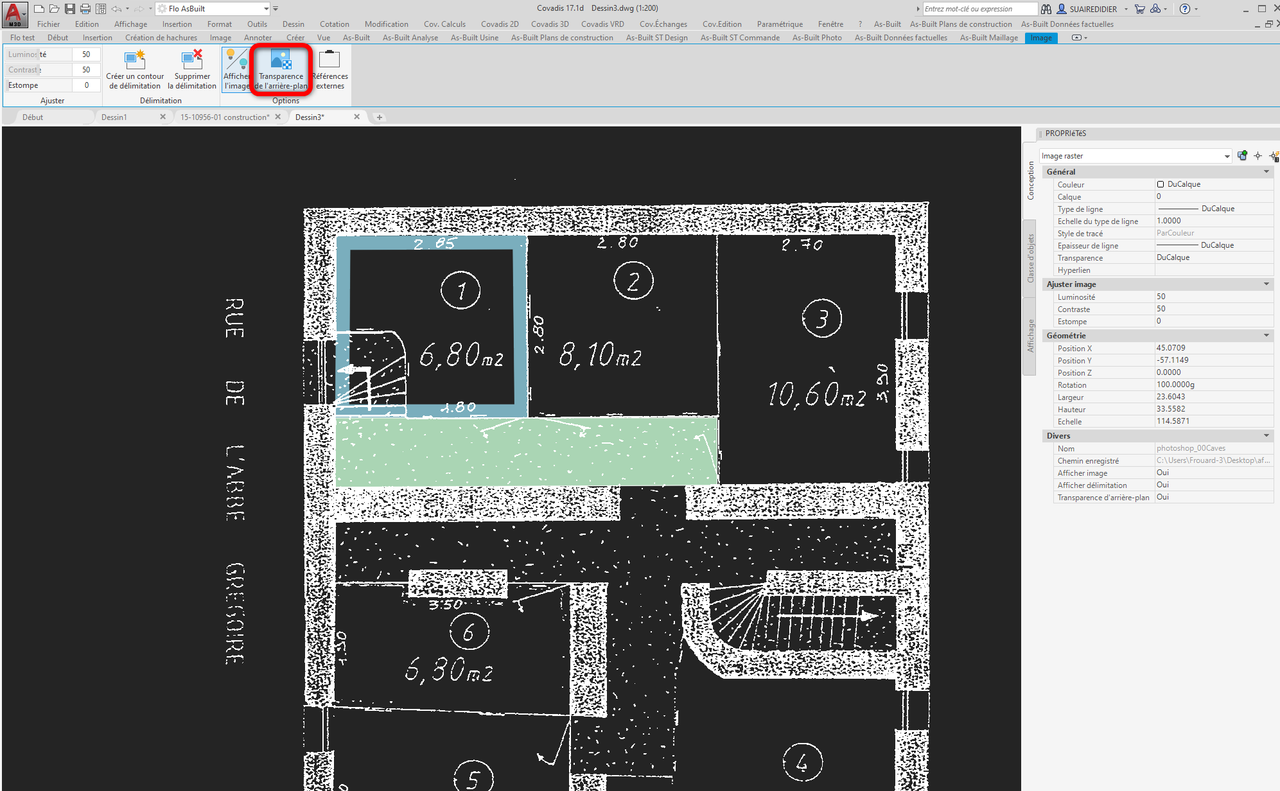The image size is (1280, 791).
Task: Click the binoculars search icon
Action: pos(1046,9)
